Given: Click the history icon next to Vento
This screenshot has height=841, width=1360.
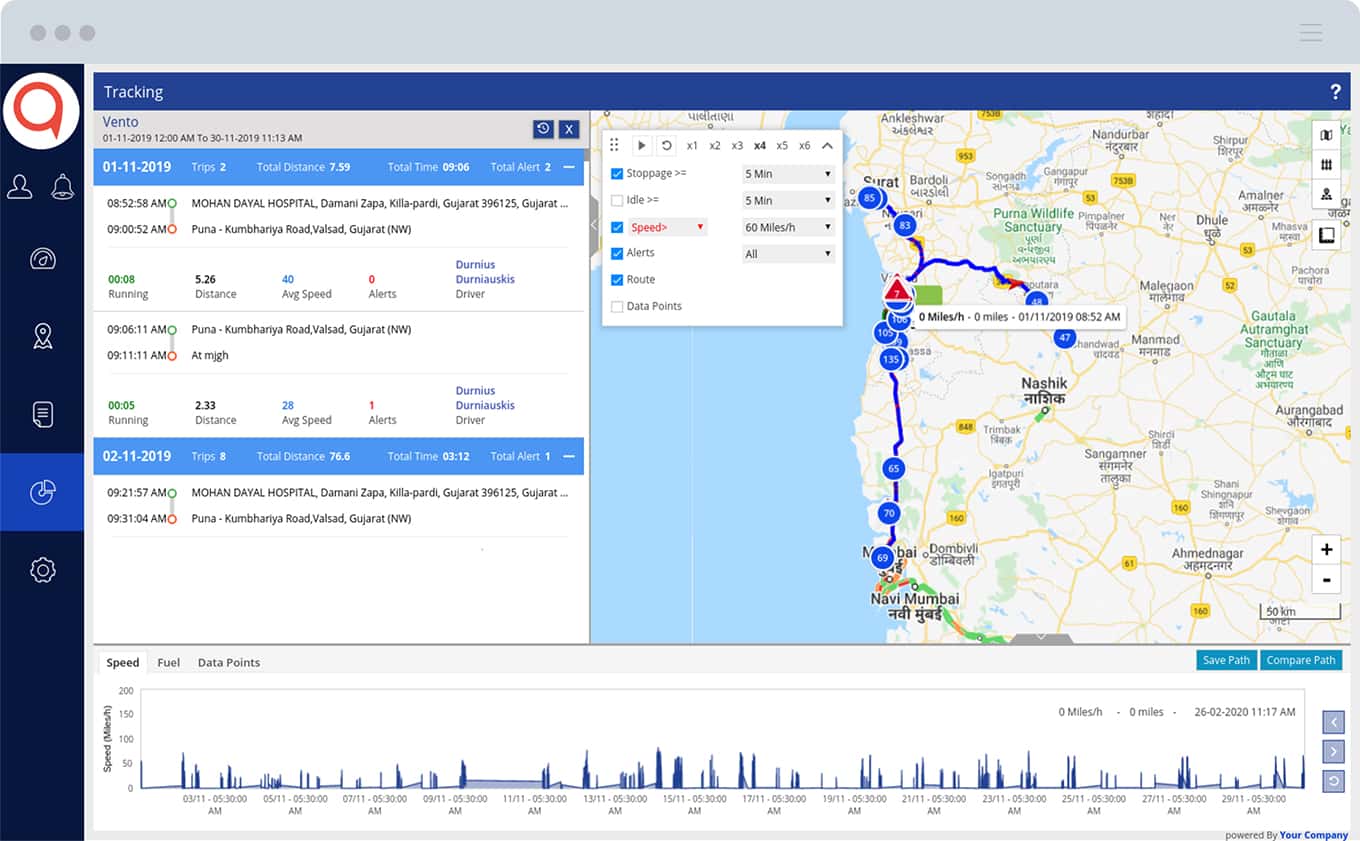Looking at the screenshot, I should pyautogui.click(x=542, y=129).
